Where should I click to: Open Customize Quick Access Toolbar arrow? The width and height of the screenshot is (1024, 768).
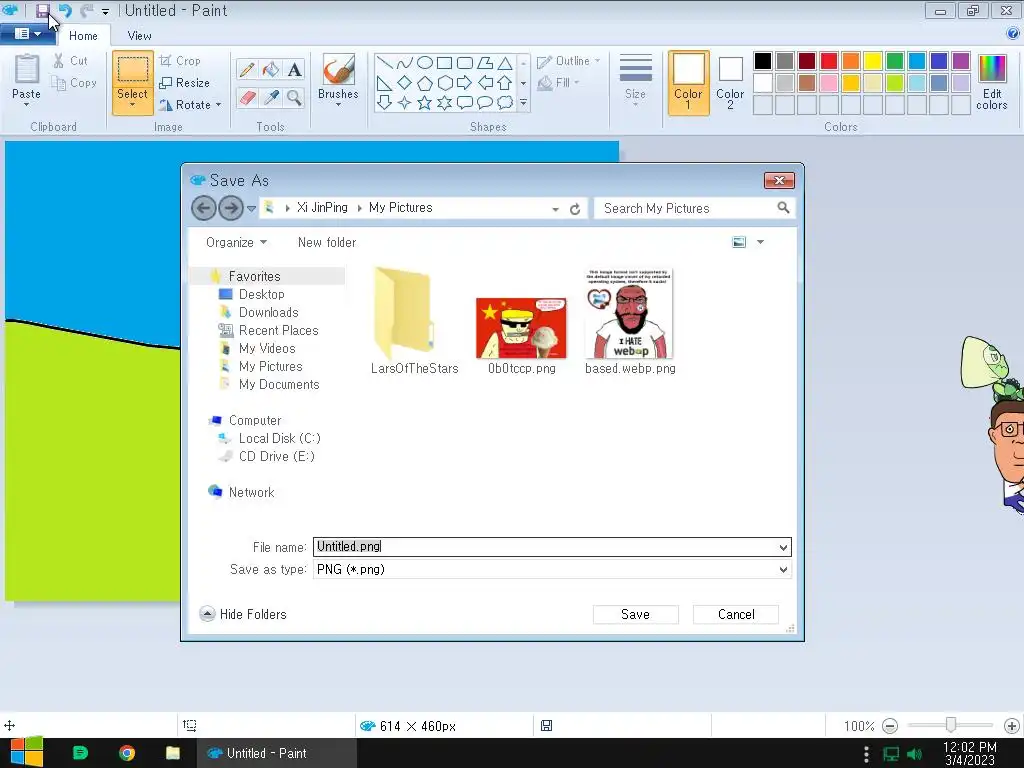click(105, 11)
